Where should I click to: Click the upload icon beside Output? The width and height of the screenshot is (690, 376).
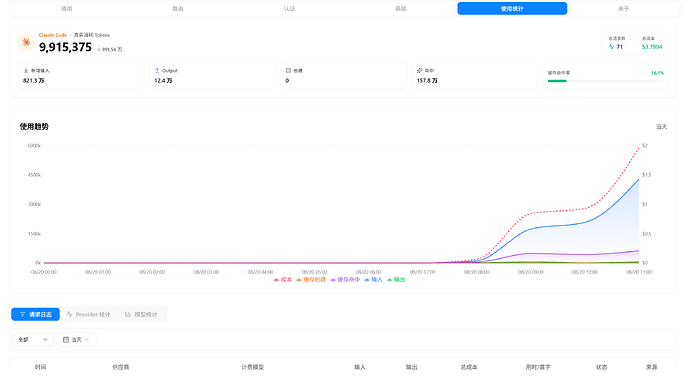tap(157, 70)
